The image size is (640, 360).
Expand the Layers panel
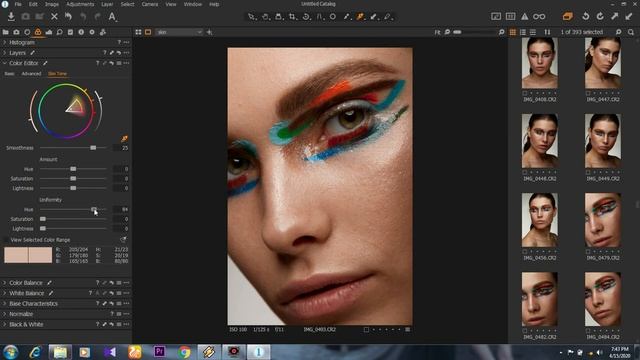[4, 53]
